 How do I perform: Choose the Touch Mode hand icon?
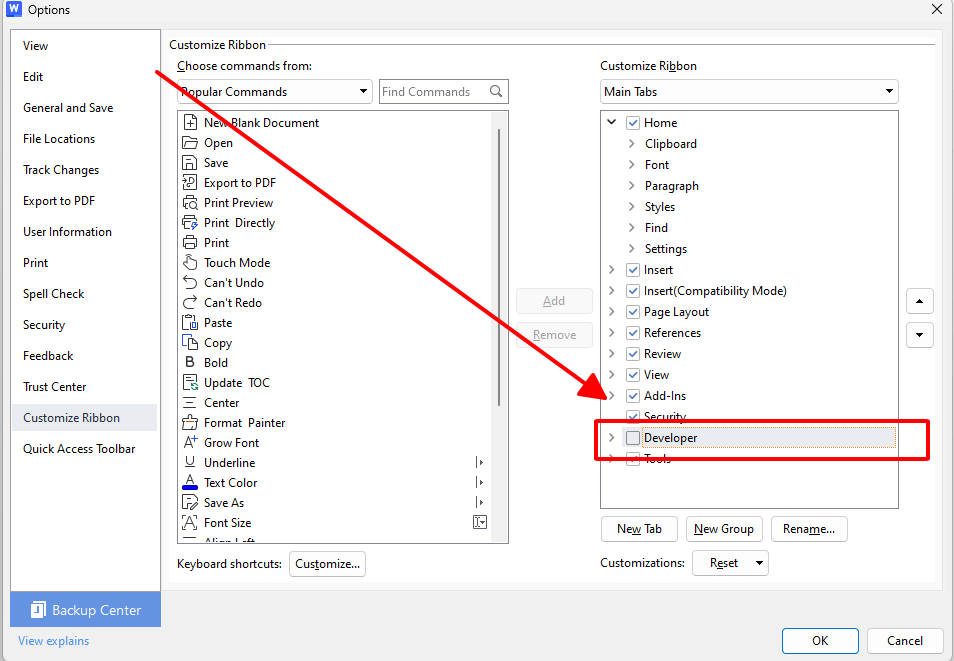190,262
